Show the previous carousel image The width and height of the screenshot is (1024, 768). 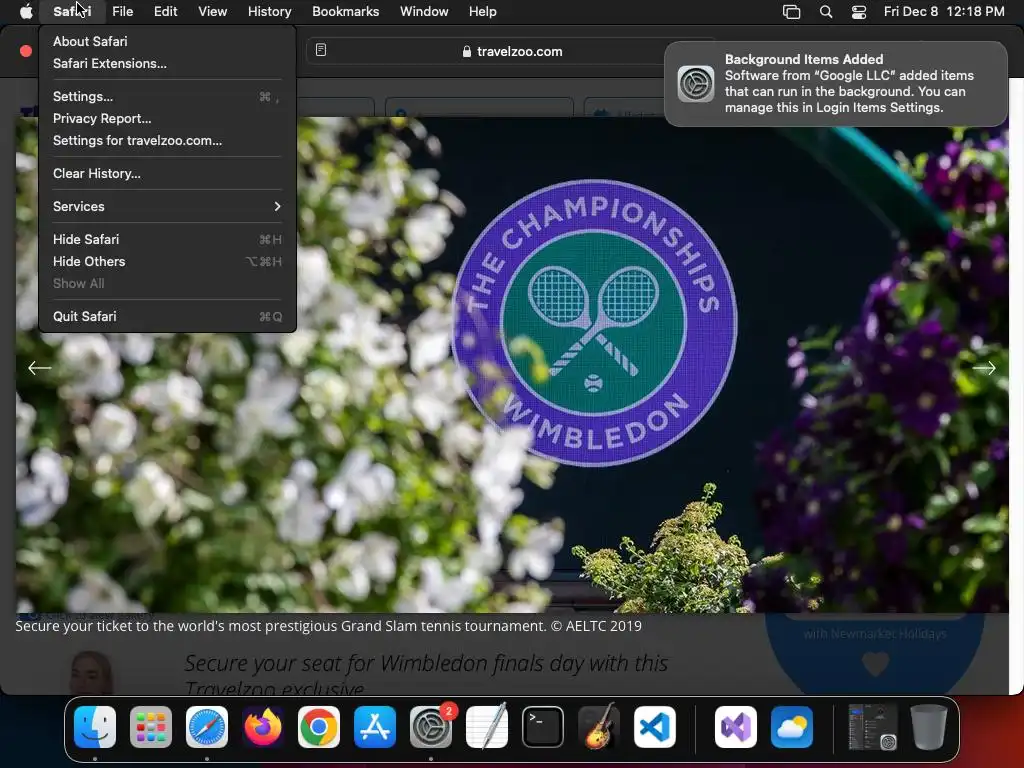click(39, 368)
